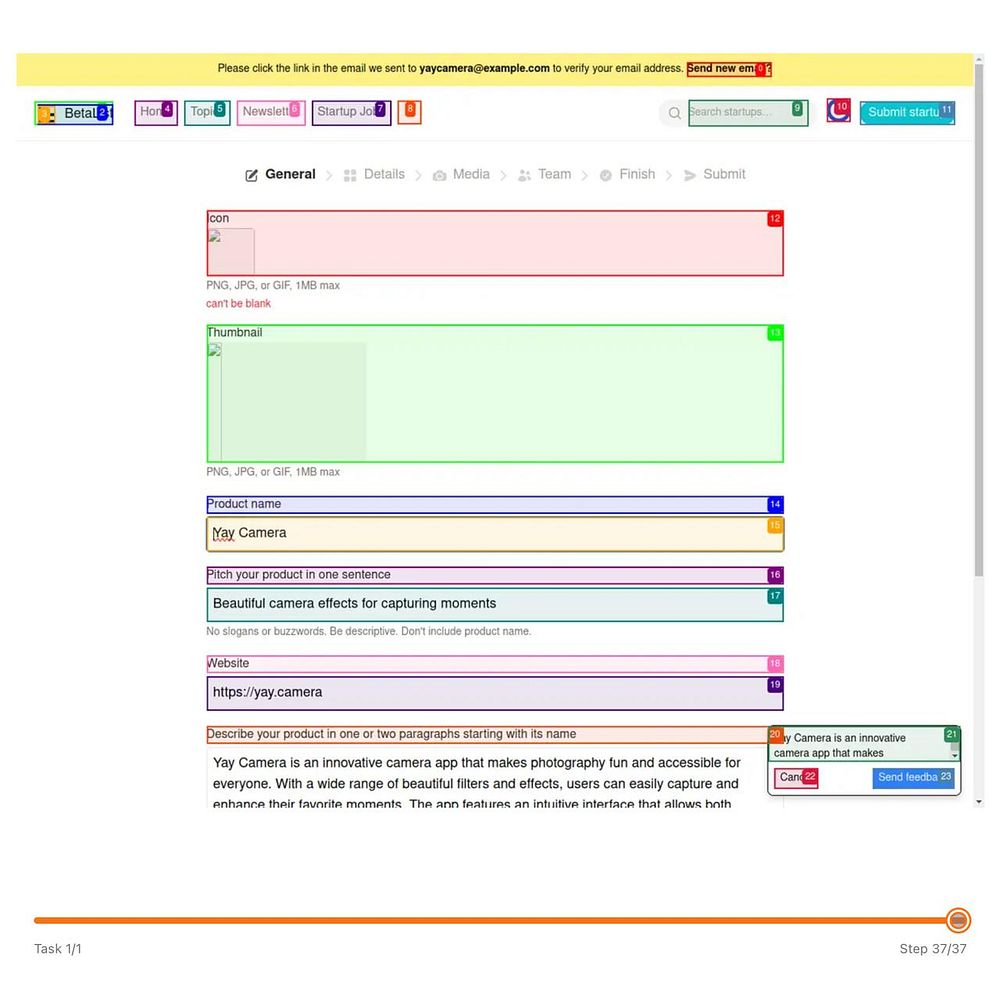This screenshot has height=995, width=1000.
Task: Click the search magnifier icon
Action: click(674, 114)
